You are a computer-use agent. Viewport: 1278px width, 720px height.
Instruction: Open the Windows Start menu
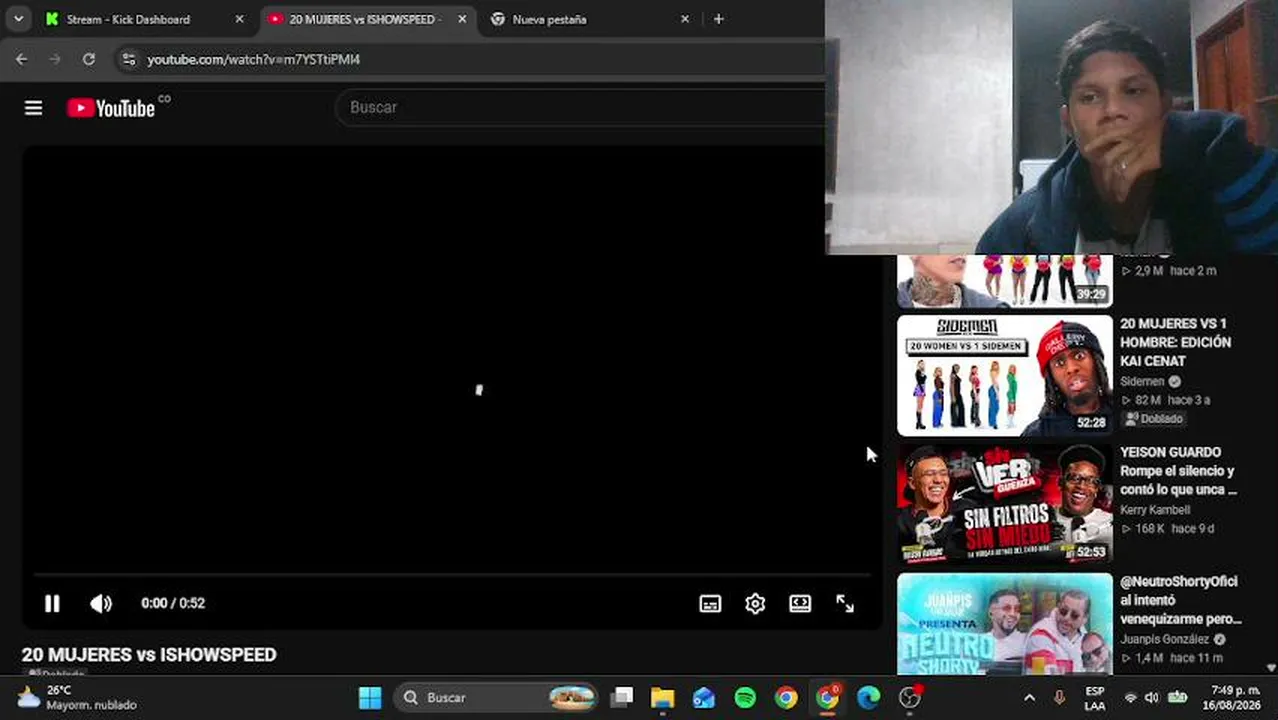pos(370,697)
